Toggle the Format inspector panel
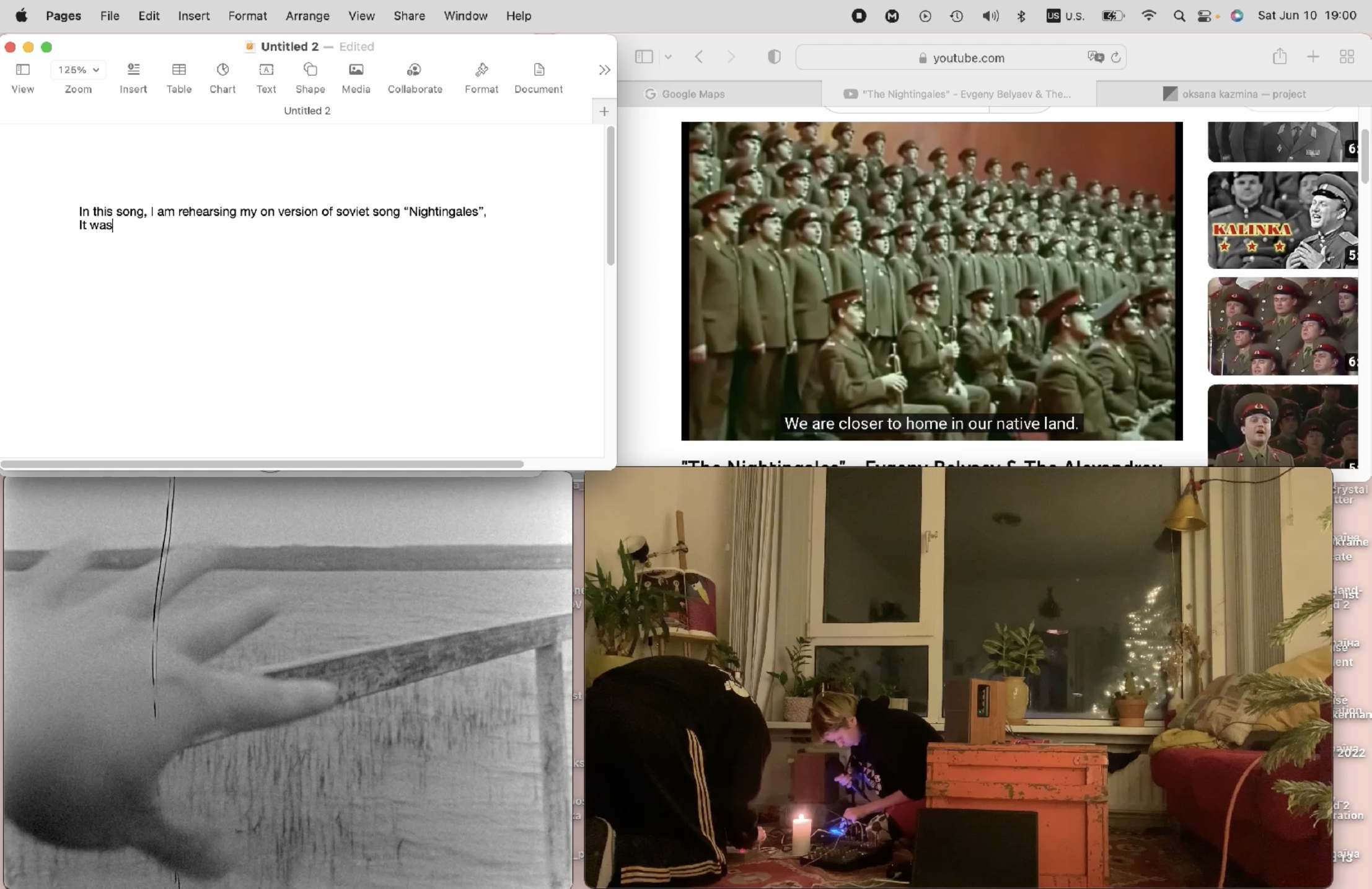Viewport: 1372px width, 889px height. tap(481, 70)
